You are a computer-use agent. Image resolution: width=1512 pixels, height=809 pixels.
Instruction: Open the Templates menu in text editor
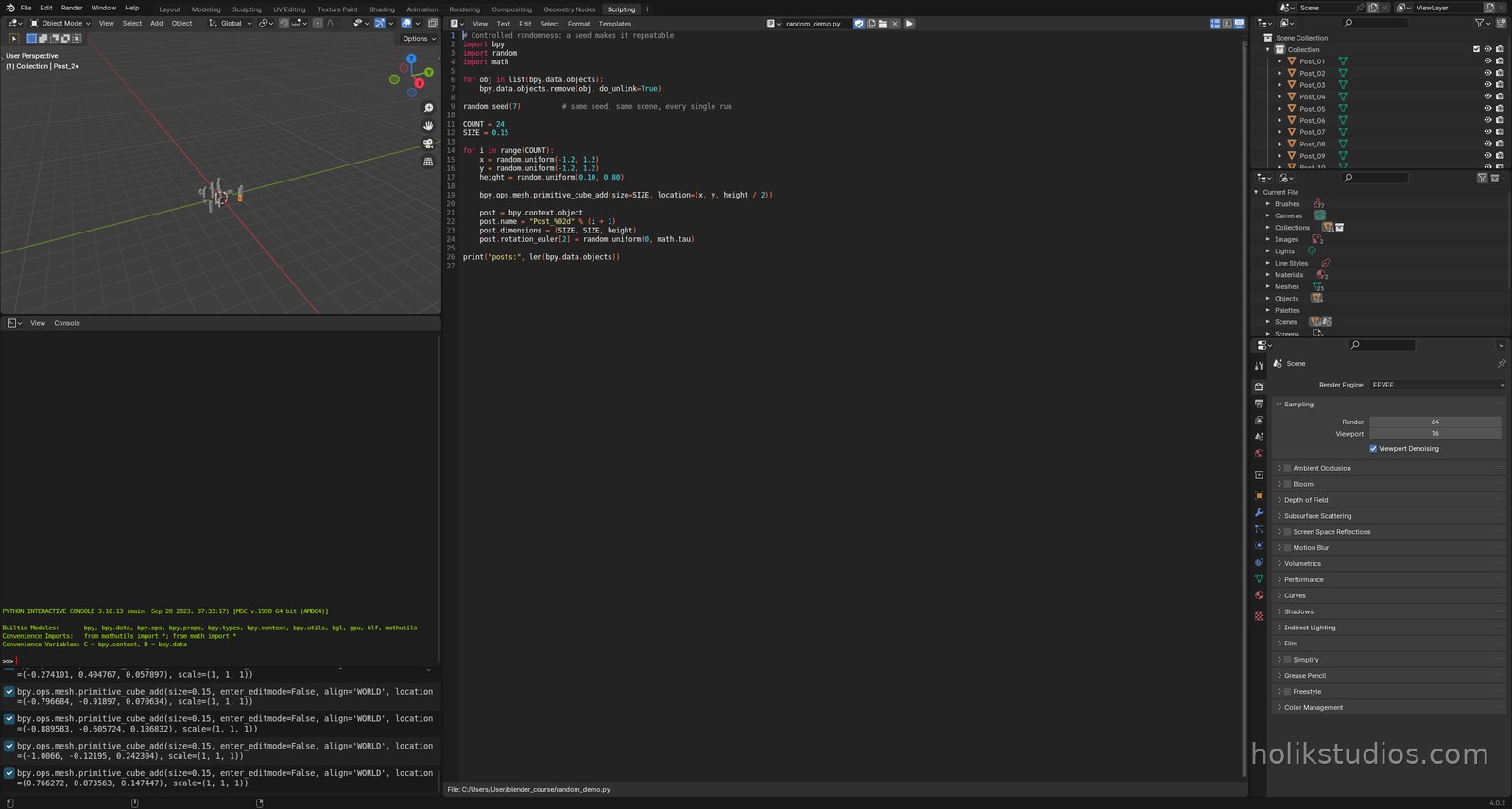tap(614, 24)
